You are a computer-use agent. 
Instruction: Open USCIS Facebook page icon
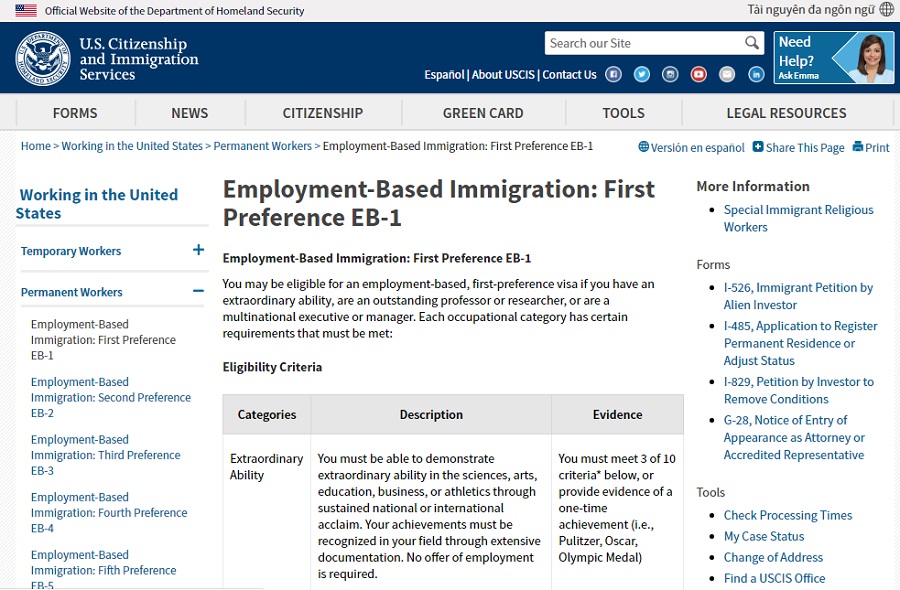tap(613, 75)
